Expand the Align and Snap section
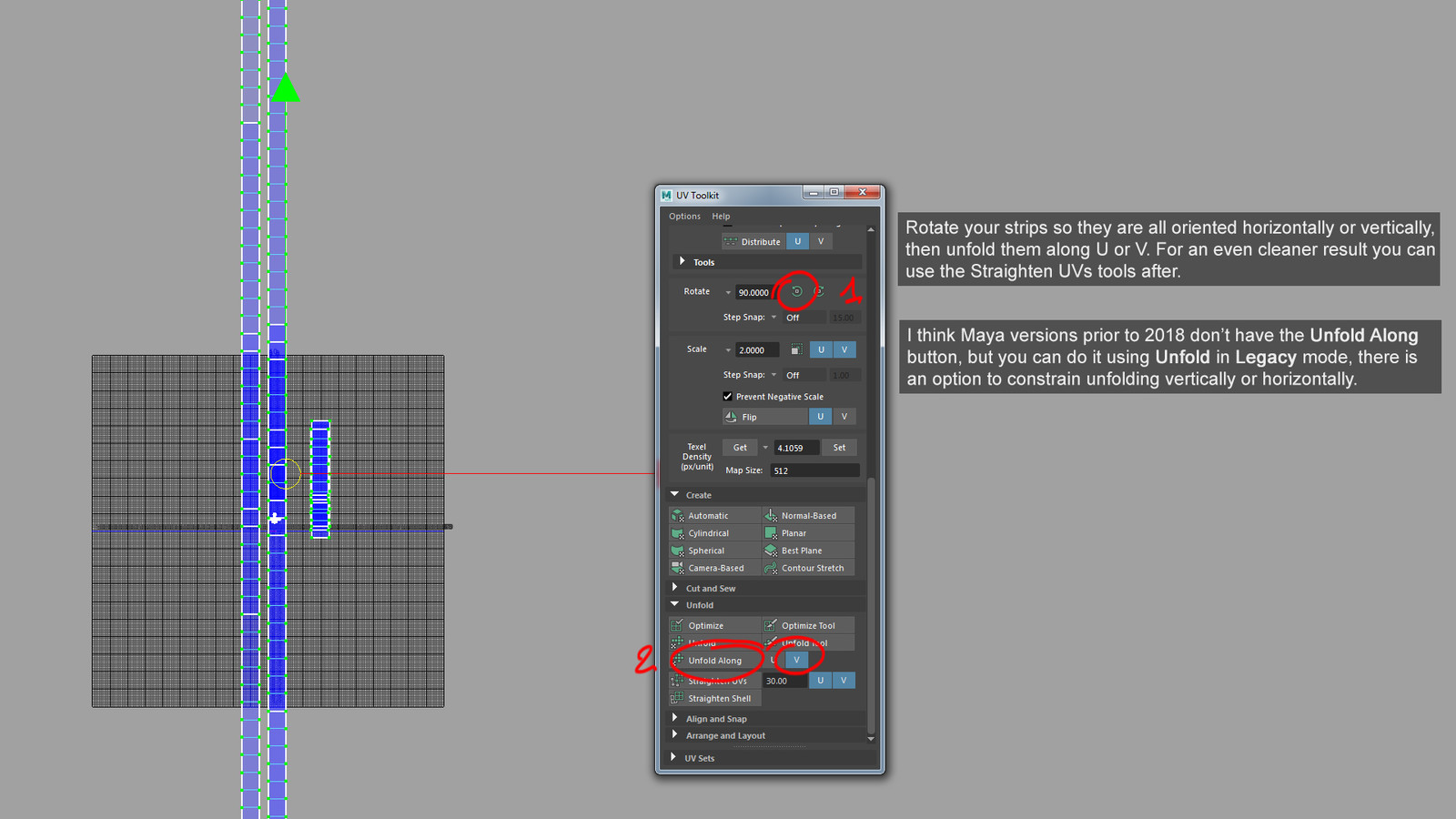 tap(675, 718)
